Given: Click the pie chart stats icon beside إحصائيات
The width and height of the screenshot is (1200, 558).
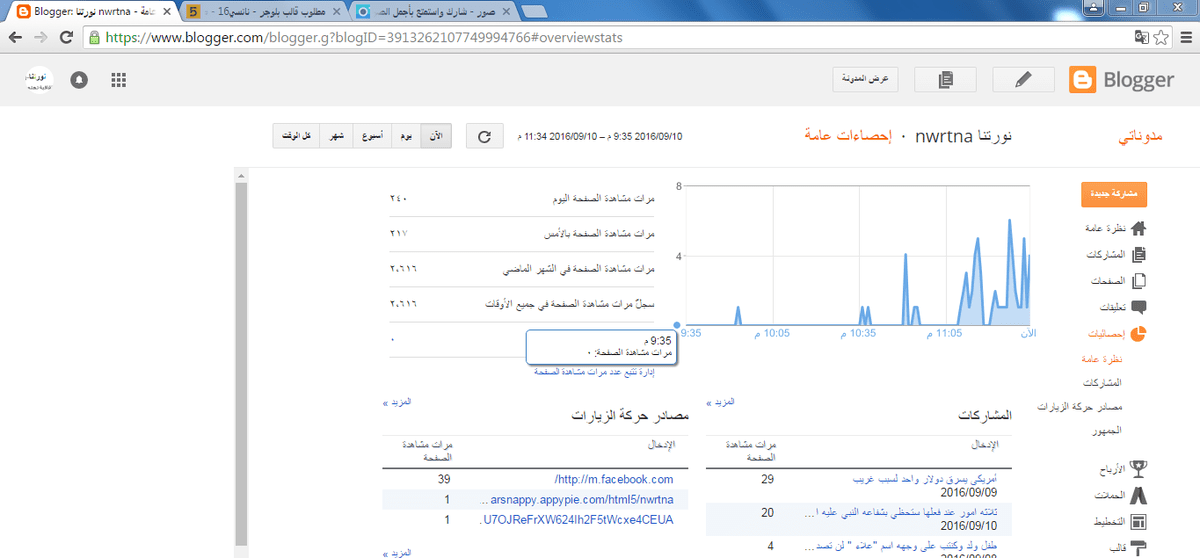Looking at the screenshot, I should (1138, 334).
